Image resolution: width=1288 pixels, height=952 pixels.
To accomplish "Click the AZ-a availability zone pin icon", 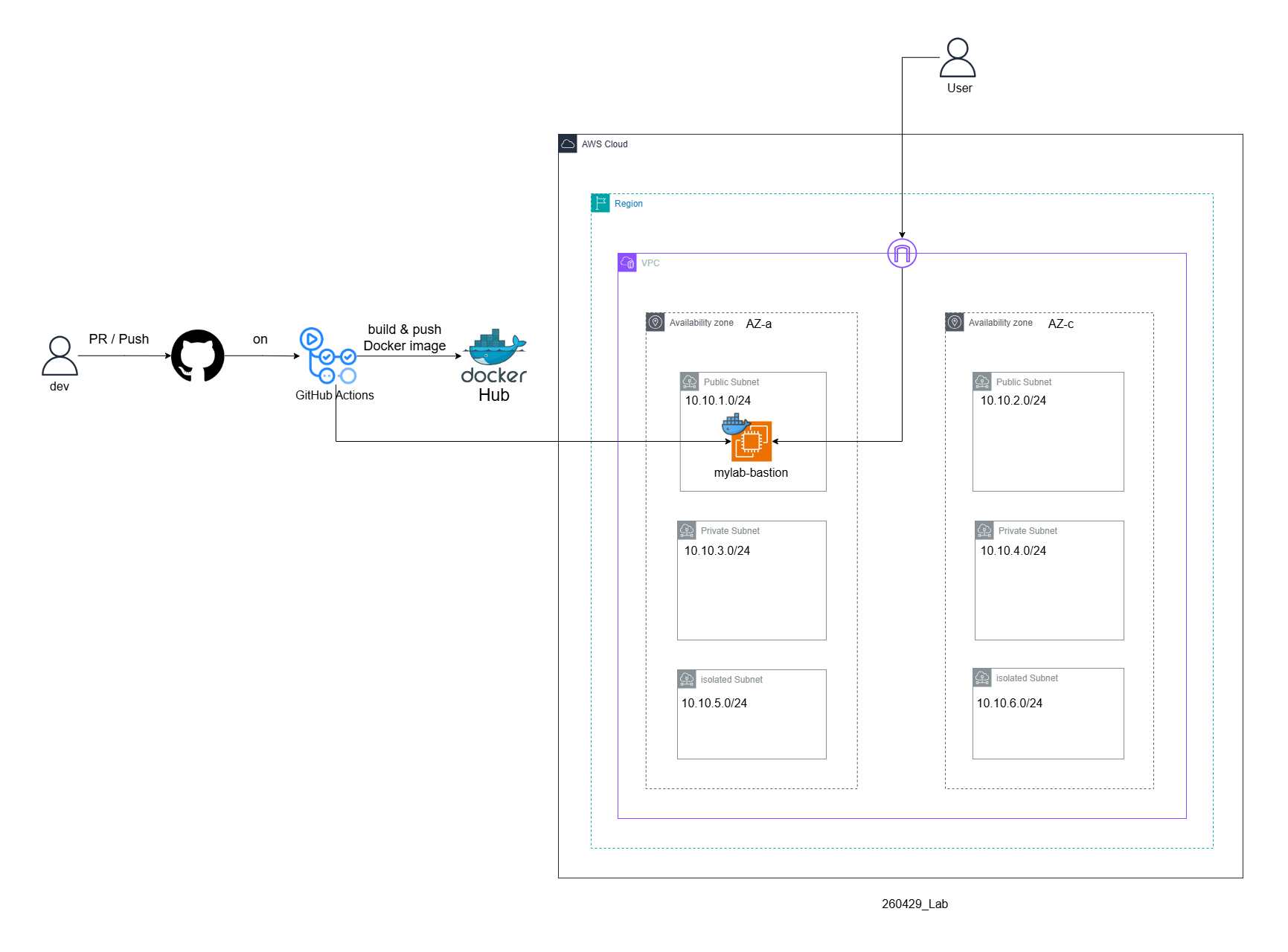I will pyautogui.click(x=656, y=322).
